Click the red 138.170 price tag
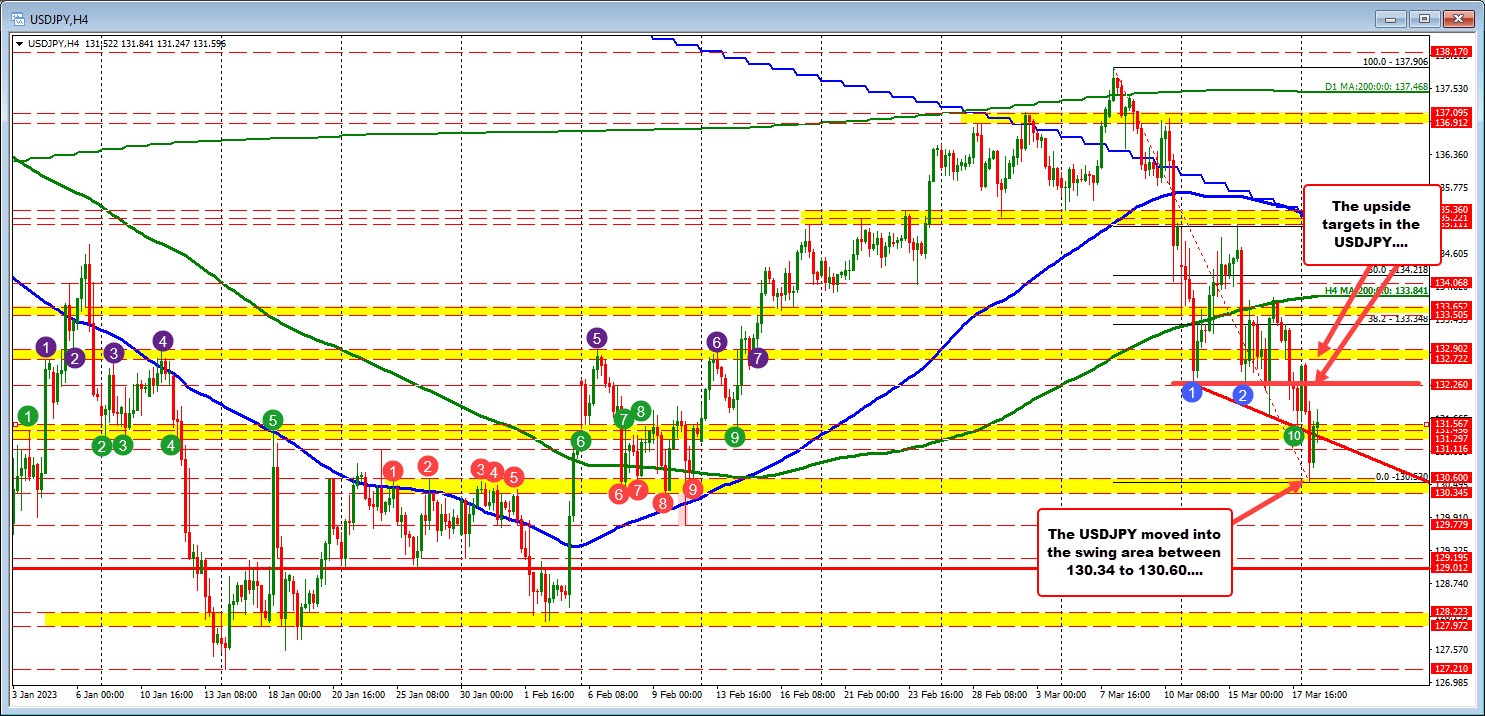Viewport: 1485px width, 716px height. click(x=1450, y=52)
